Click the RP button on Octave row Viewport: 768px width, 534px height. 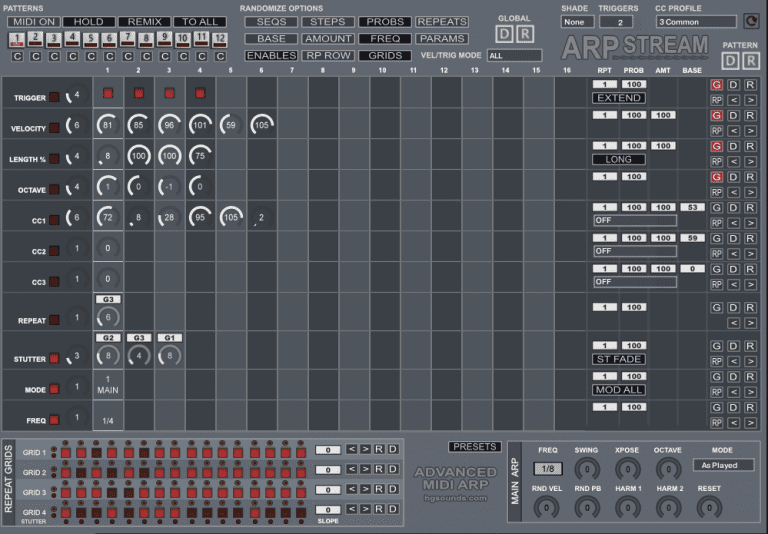coord(716,192)
